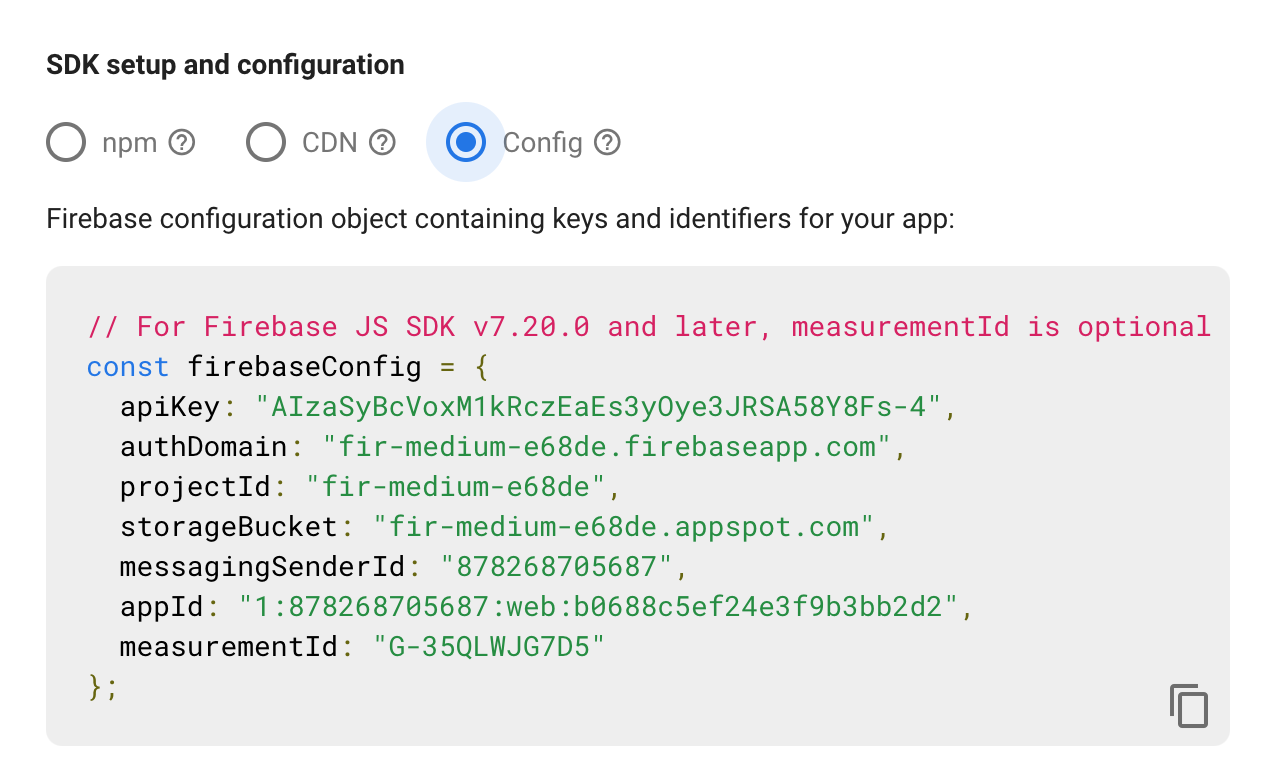
Task: Click the firebaseConfig variable name
Action: tap(303, 367)
